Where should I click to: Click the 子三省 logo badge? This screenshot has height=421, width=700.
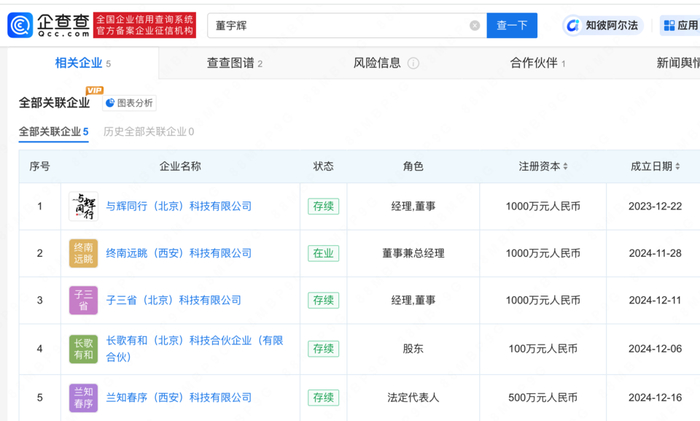(x=82, y=300)
